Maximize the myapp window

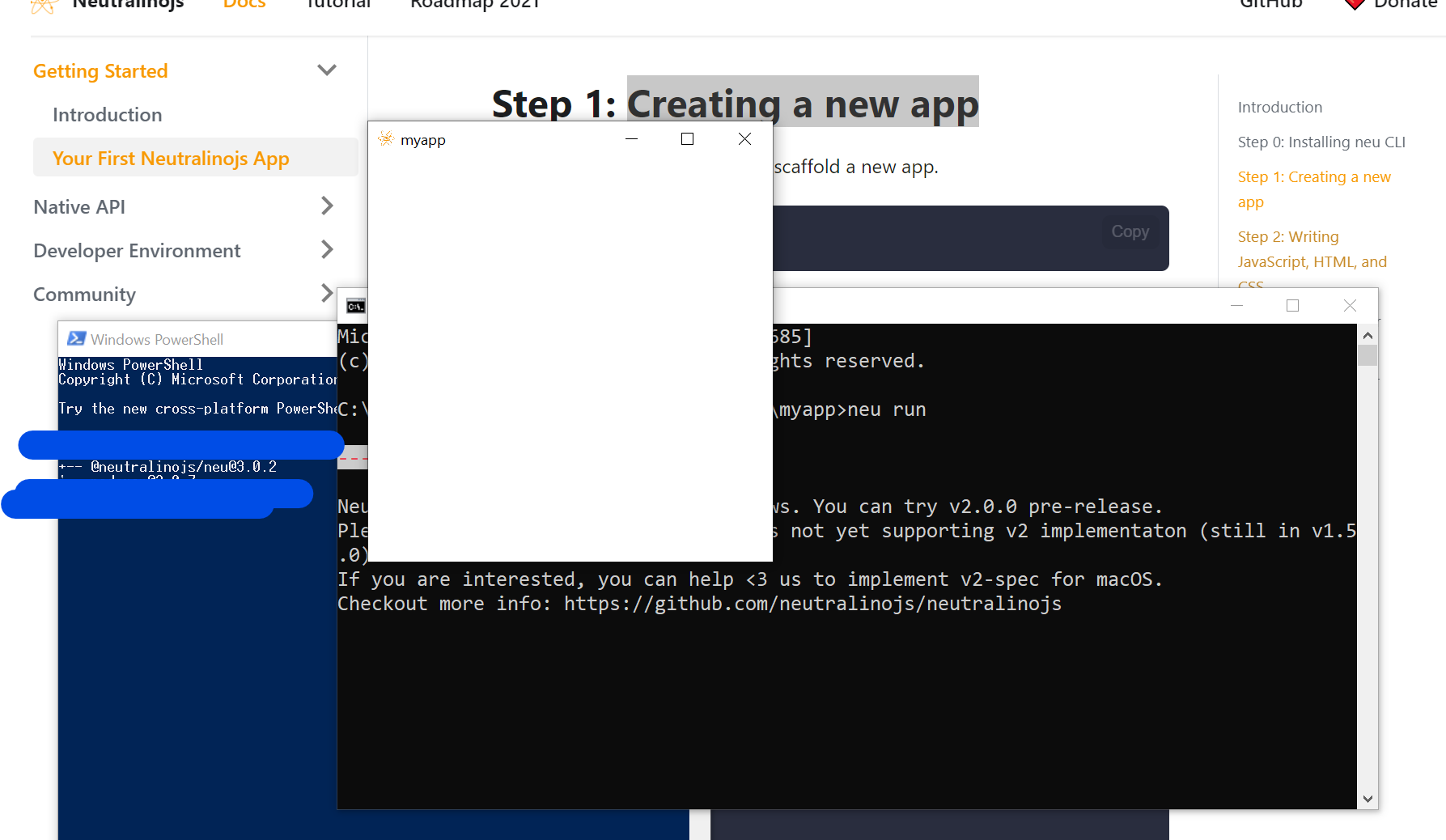(x=688, y=139)
